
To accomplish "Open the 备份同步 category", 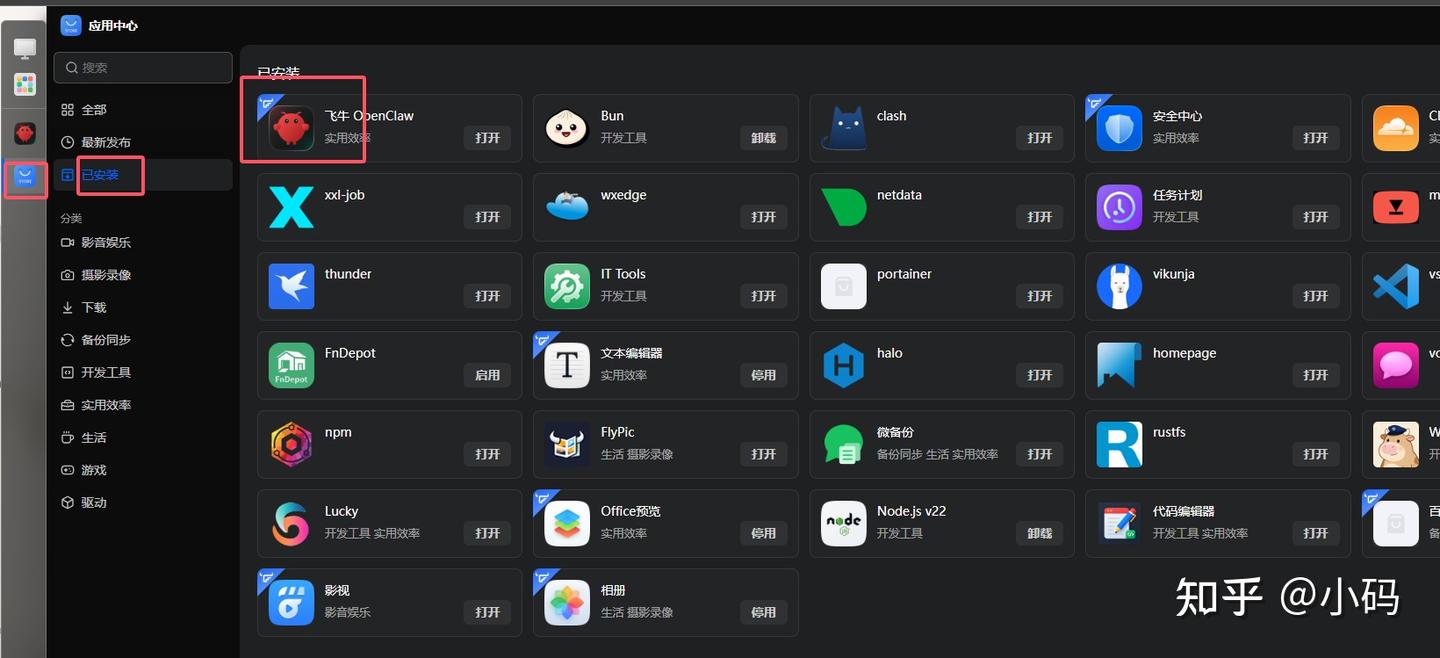I will [x=144, y=339].
